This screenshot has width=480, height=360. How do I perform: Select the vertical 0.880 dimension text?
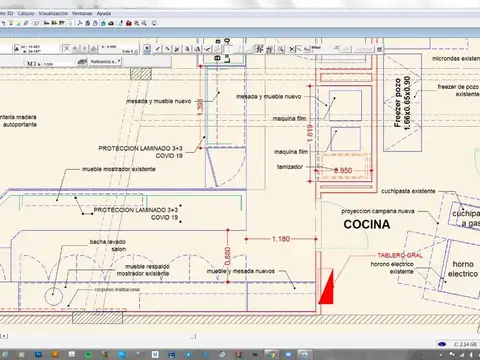point(228,256)
